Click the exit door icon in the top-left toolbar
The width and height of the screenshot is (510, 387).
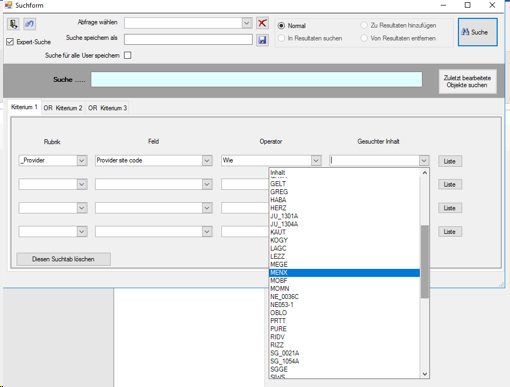[13, 24]
